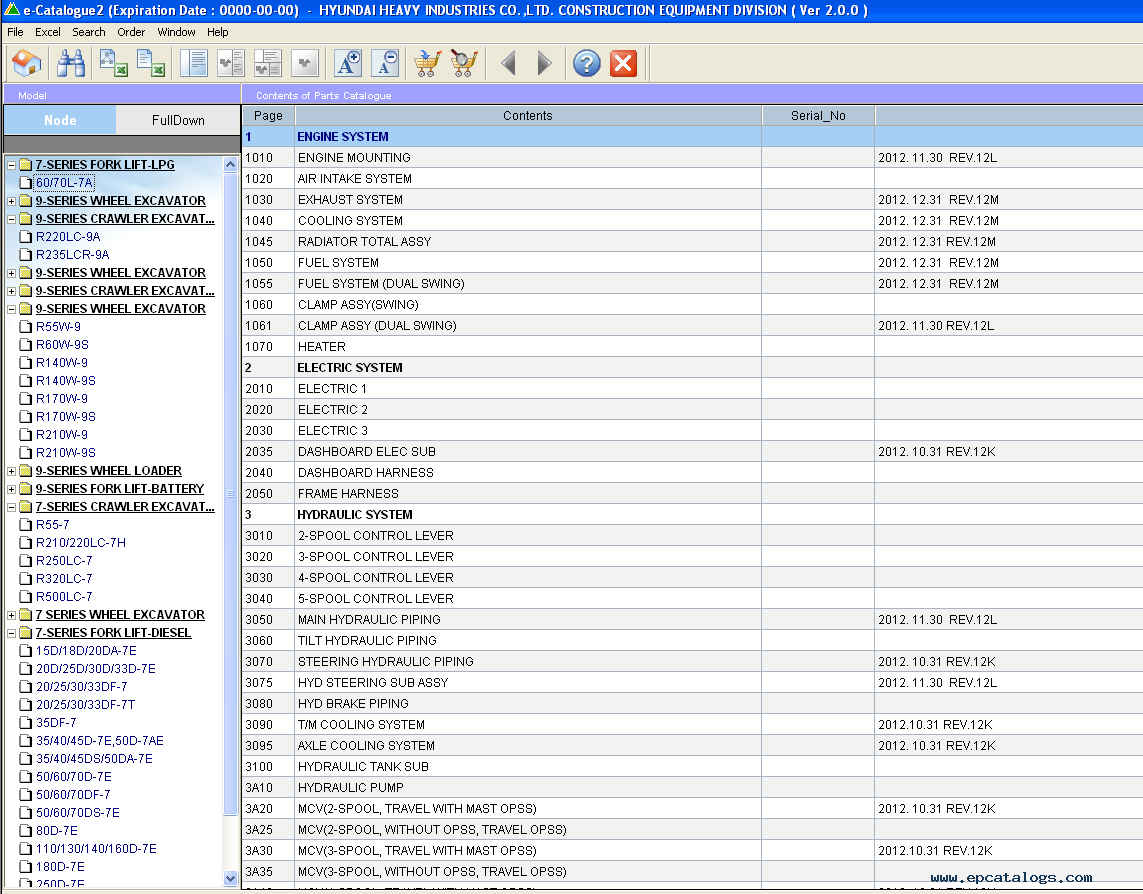The image size is (1143, 894).
Task: Collapse the 7-SERIES FORK LIFT-LPG folder
Action: (x=12, y=165)
